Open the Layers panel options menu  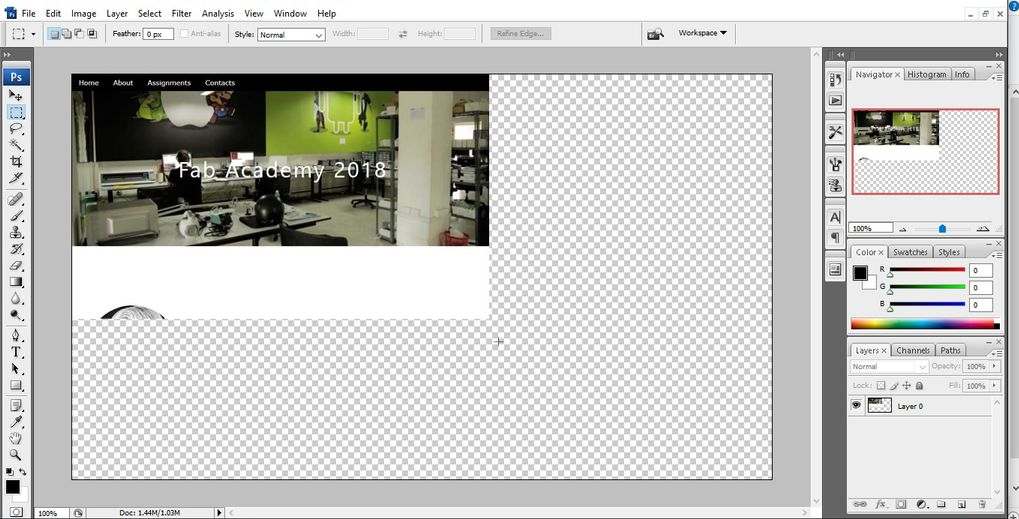[998, 353]
